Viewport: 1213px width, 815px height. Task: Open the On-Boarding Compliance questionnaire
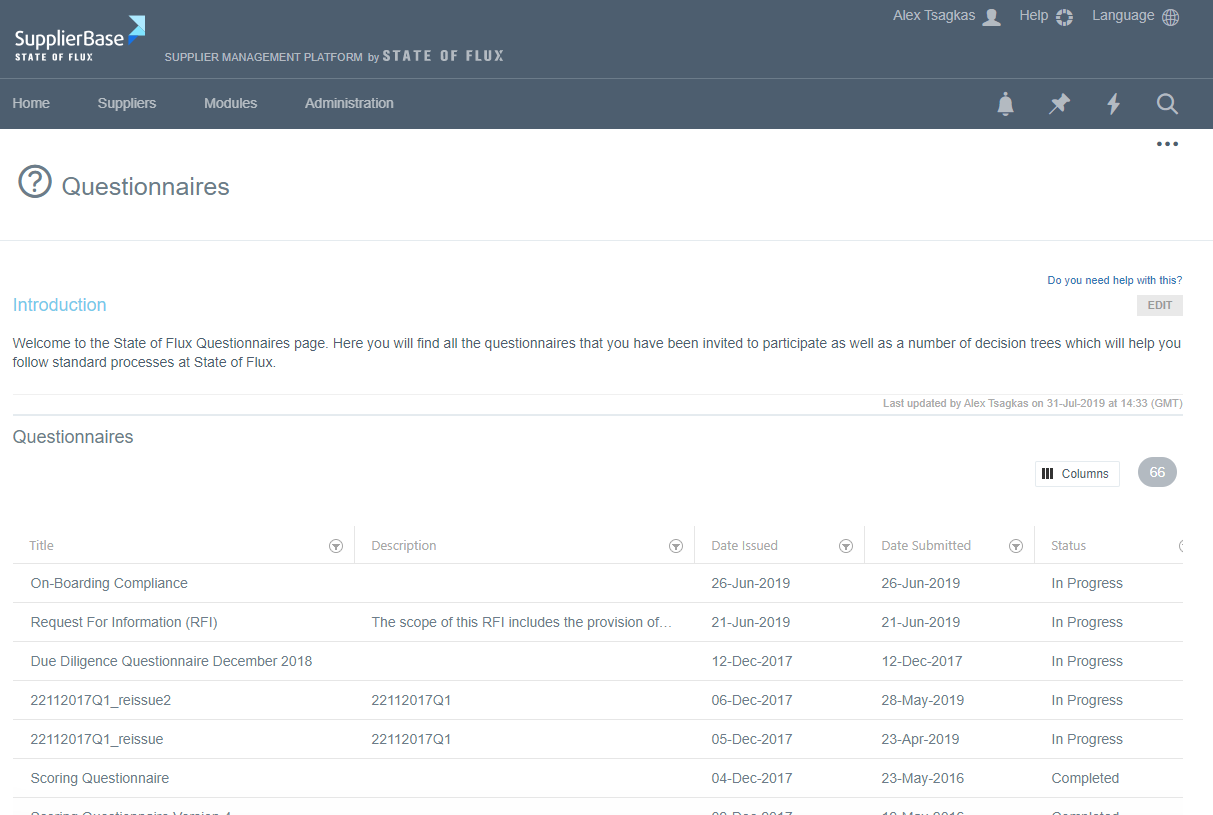(109, 583)
